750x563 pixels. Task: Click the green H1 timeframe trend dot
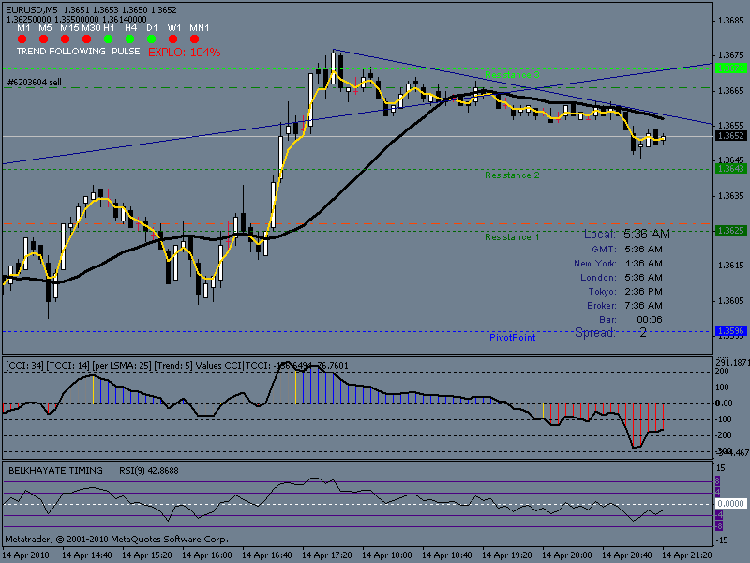click(x=108, y=39)
